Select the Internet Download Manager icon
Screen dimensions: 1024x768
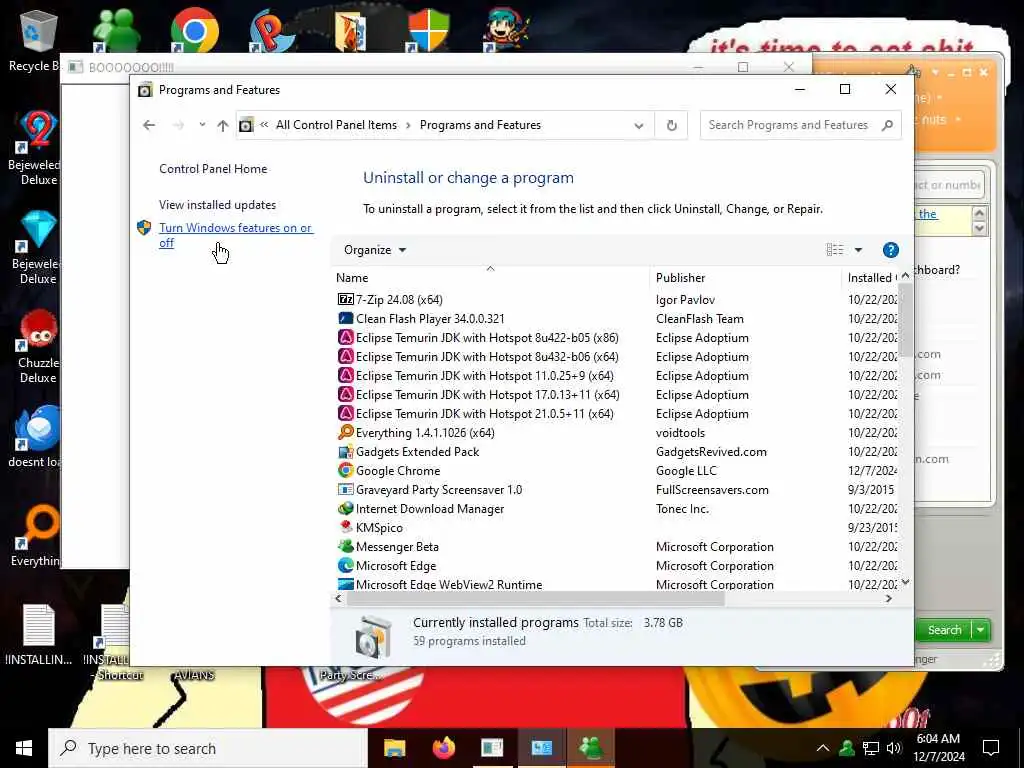click(345, 508)
